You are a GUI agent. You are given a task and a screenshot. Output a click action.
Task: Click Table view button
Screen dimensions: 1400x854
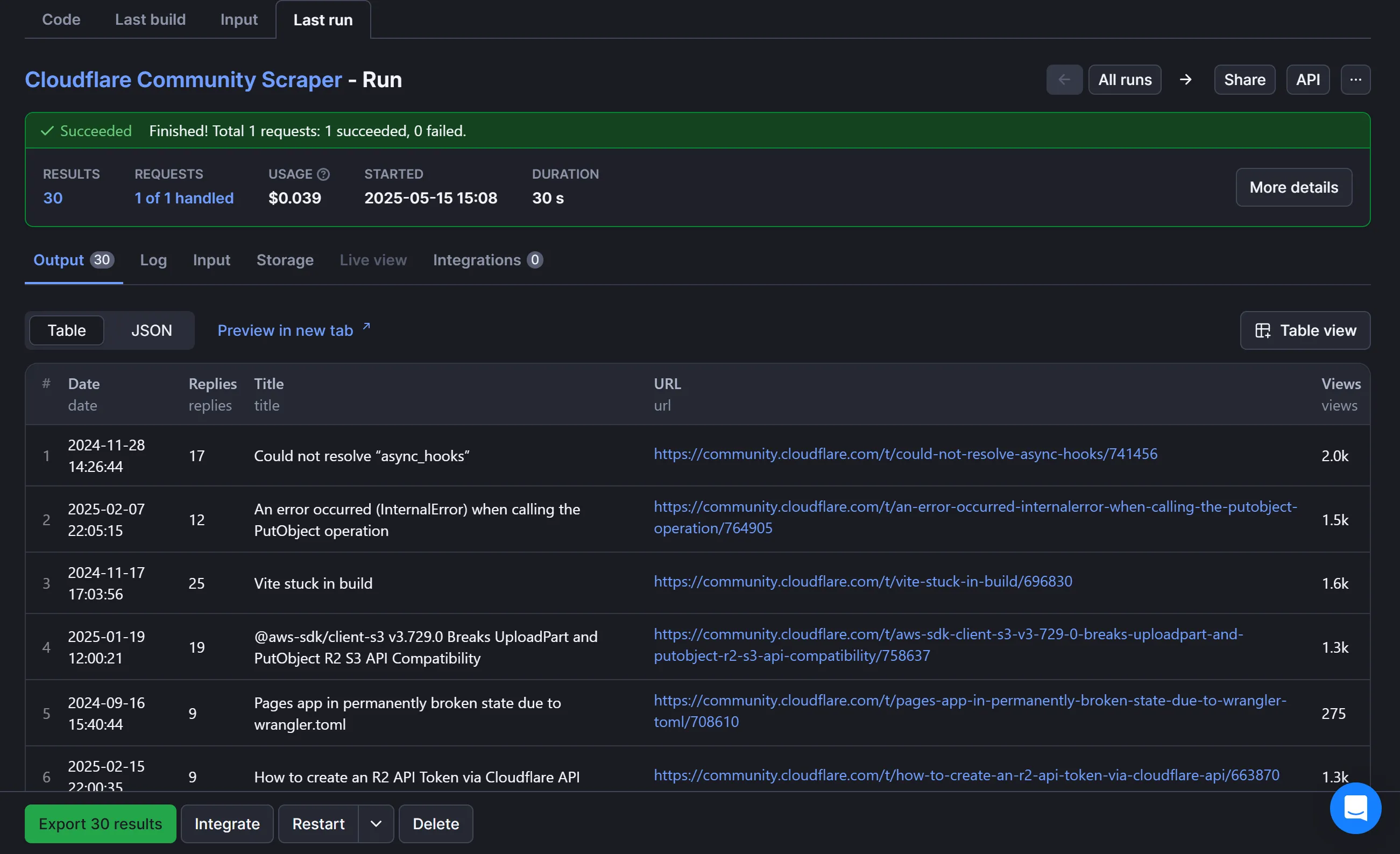tap(1305, 330)
